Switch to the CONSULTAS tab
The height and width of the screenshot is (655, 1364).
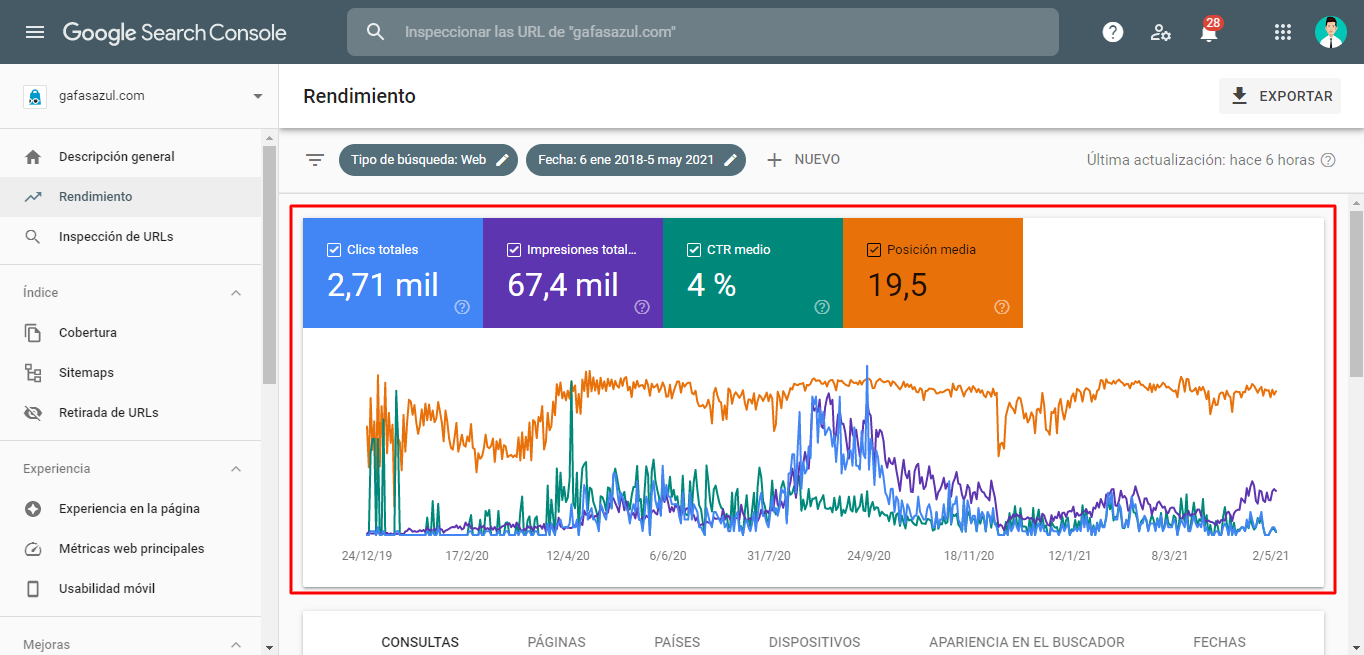tap(420, 642)
